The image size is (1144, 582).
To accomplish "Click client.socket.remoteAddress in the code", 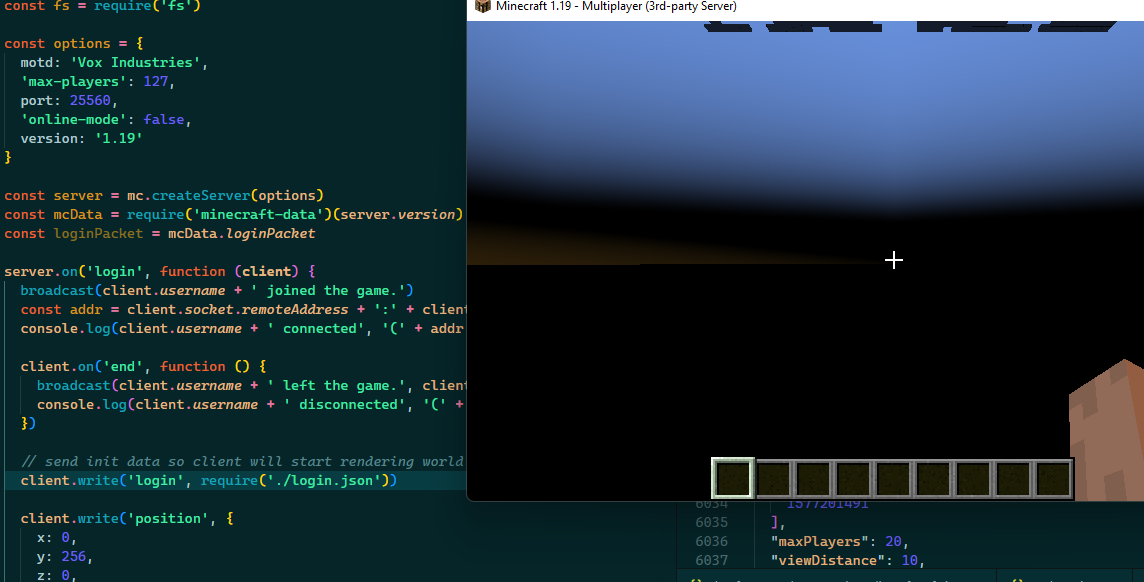I will tap(237, 309).
